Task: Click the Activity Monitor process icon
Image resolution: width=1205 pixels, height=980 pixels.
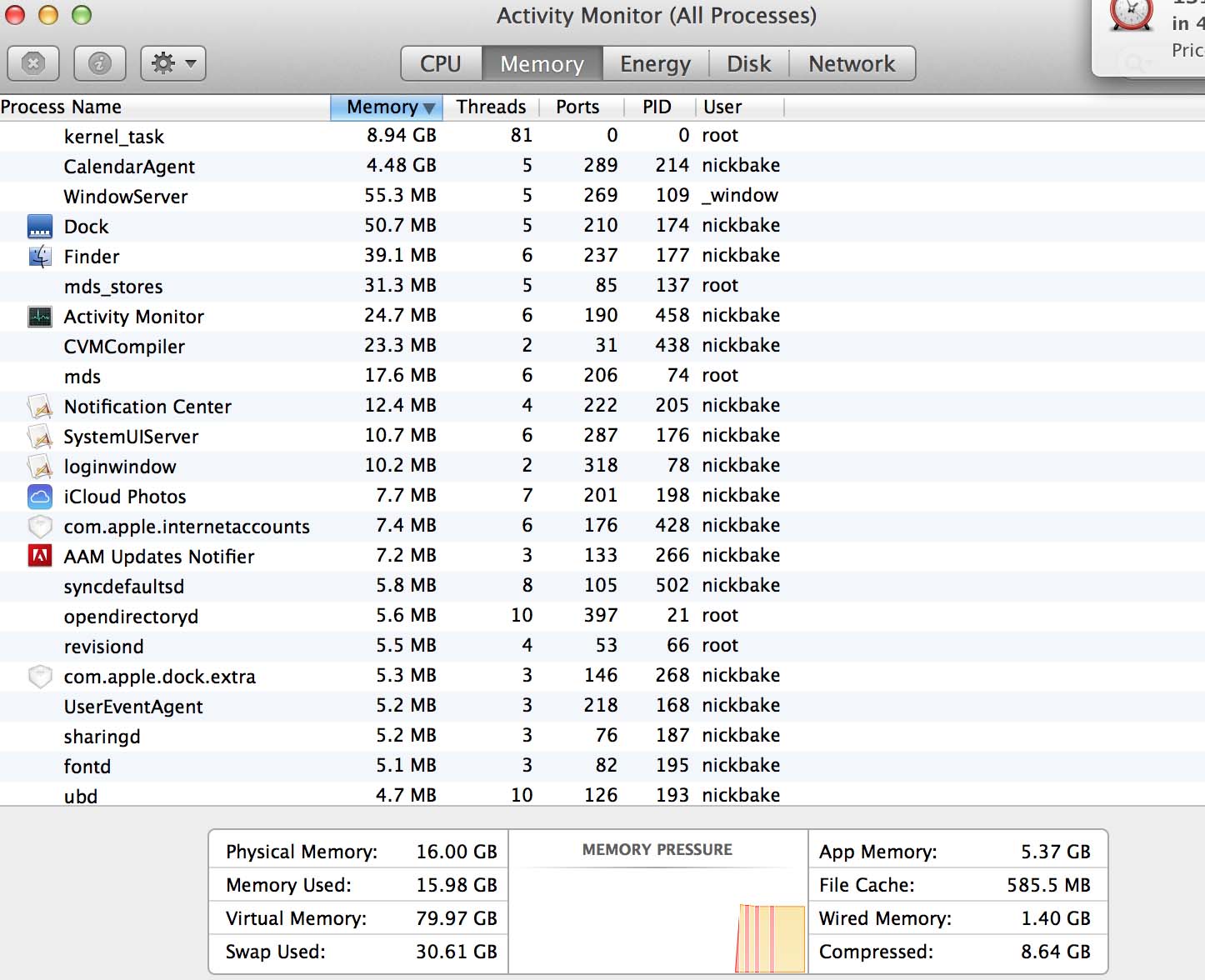Action: [x=40, y=317]
